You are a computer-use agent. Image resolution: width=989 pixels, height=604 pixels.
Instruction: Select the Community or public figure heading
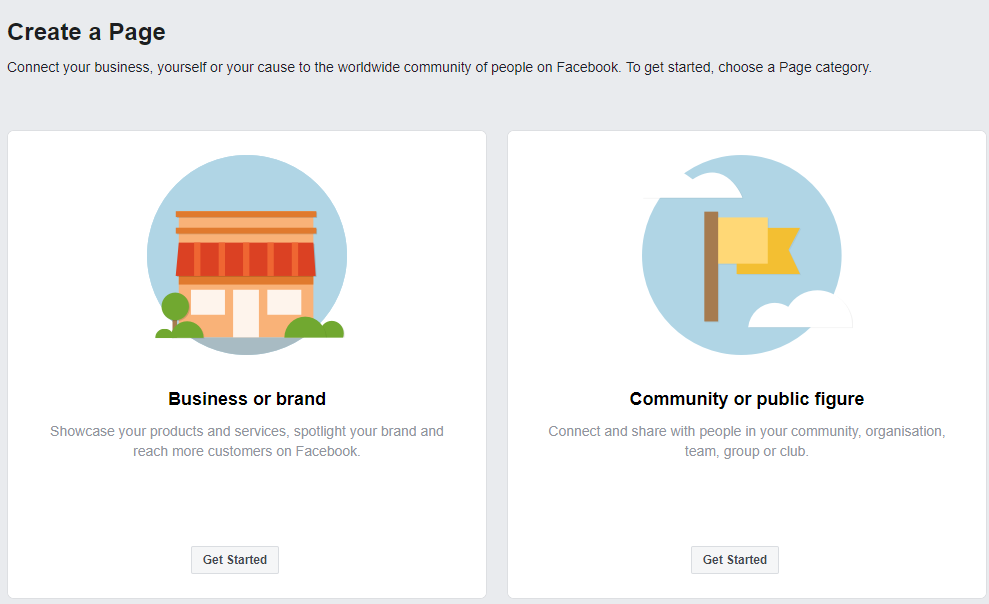click(747, 399)
